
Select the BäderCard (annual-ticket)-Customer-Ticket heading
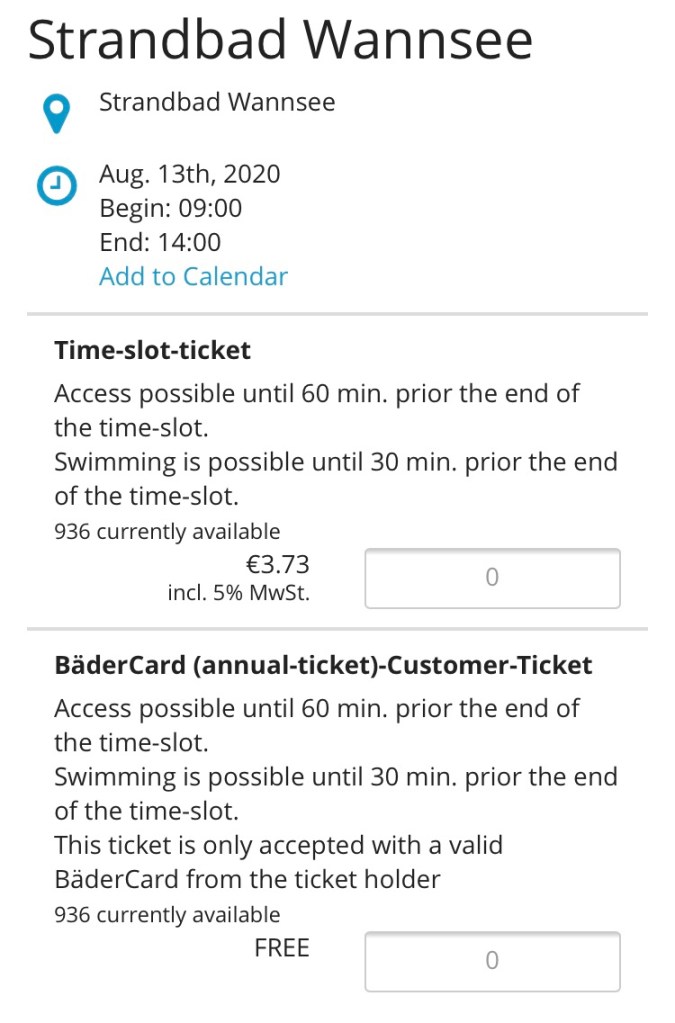point(323,665)
